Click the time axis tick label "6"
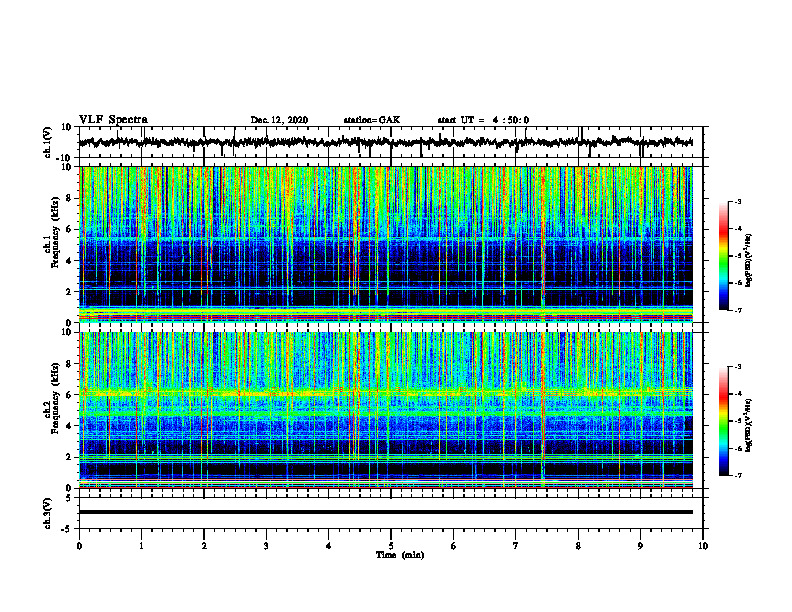The height and width of the screenshot is (612, 792). [454, 546]
